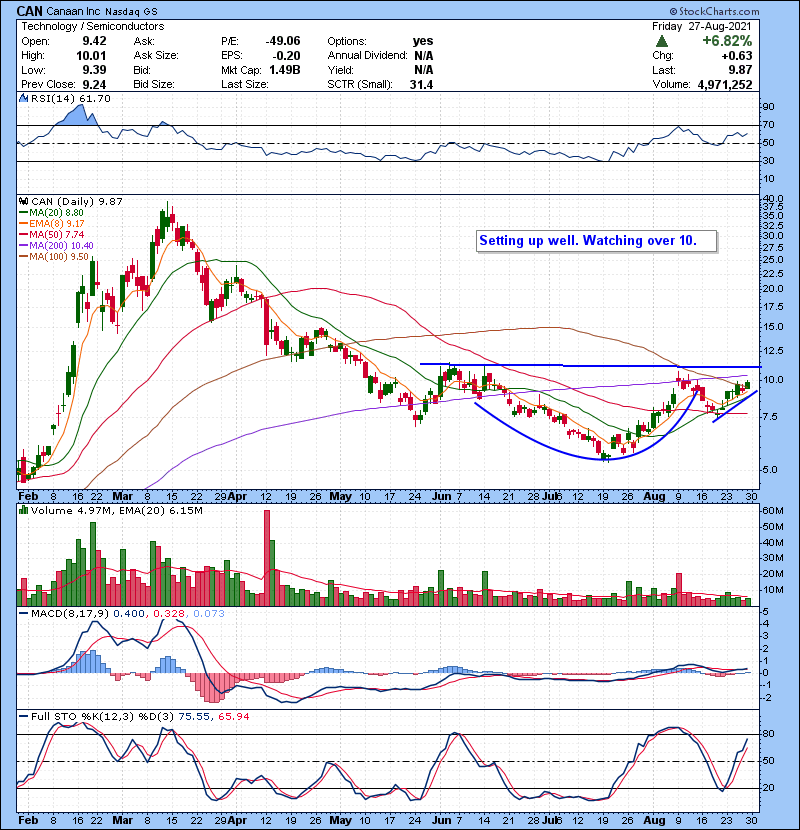The height and width of the screenshot is (830, 800).
Task: Click the MACD histogram value 0.073
Action: point(209,614)
